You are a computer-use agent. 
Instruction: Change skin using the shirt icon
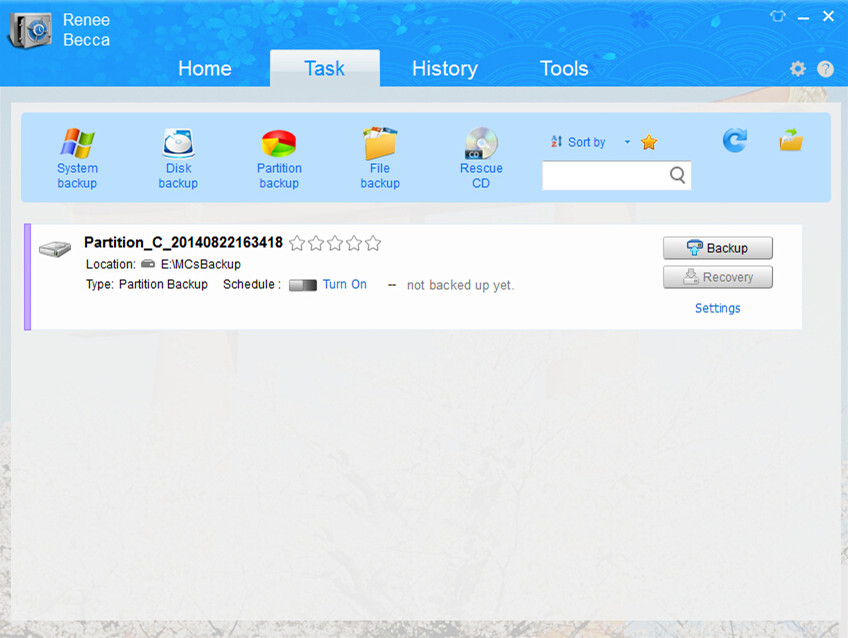pos(778,16)
